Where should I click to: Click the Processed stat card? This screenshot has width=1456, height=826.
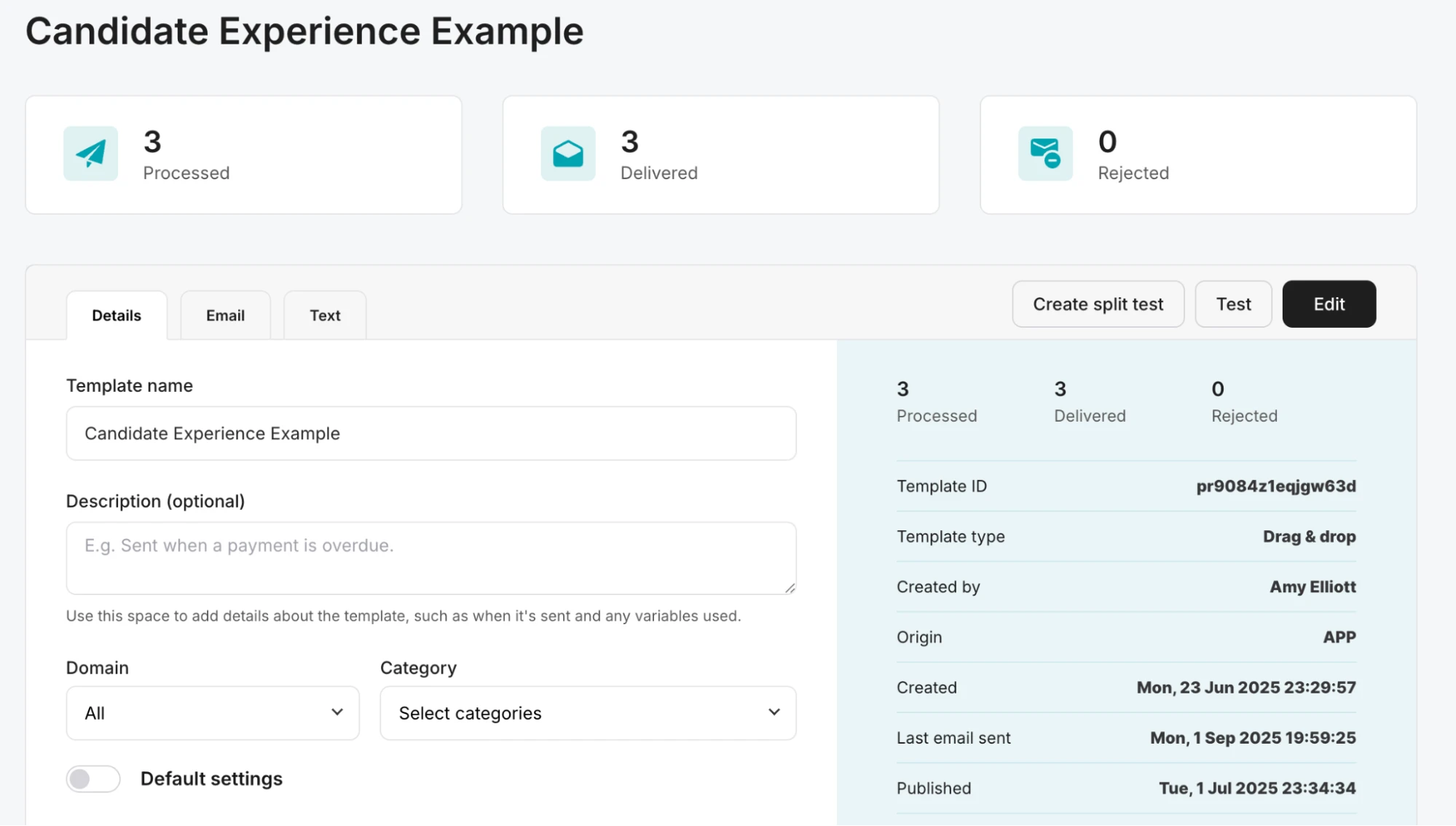(x=243, y=154)
